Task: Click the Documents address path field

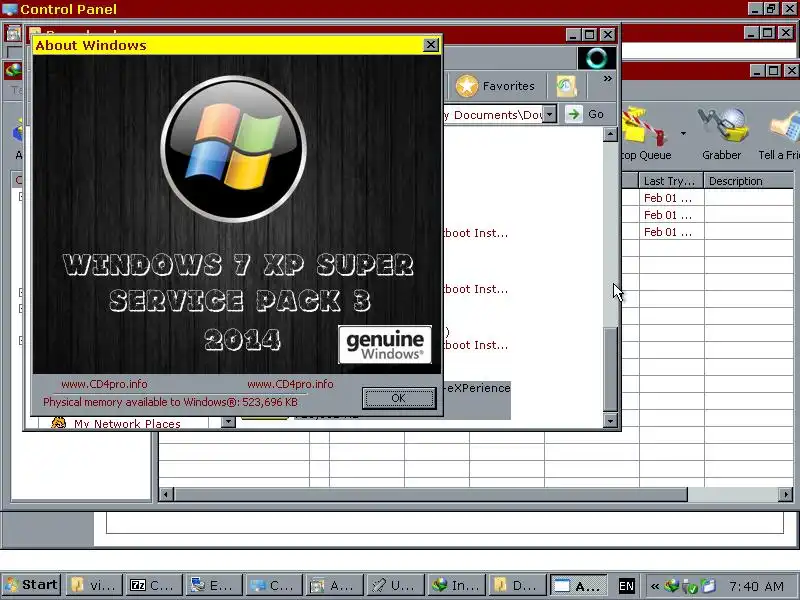Action: [493, 114]
